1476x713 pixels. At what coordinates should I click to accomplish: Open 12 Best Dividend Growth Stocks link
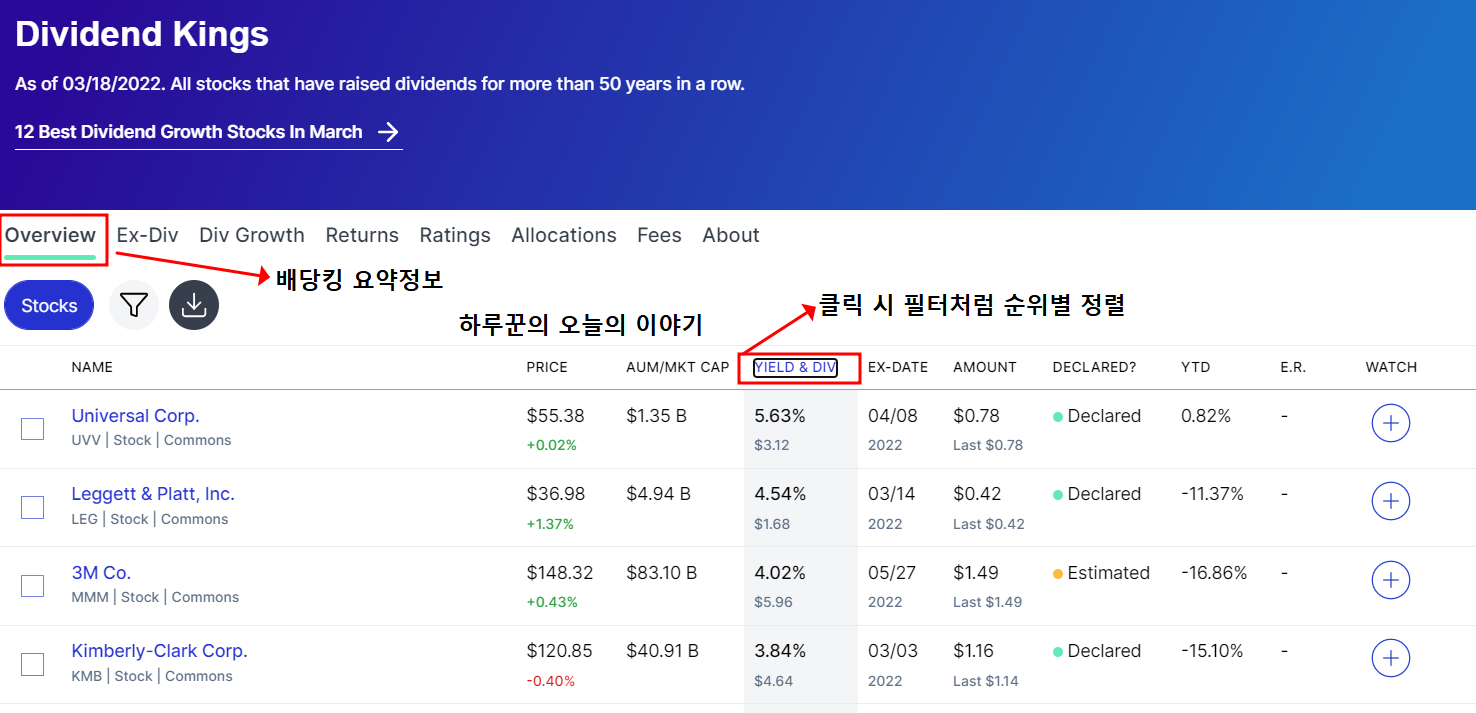pos(208,132)
